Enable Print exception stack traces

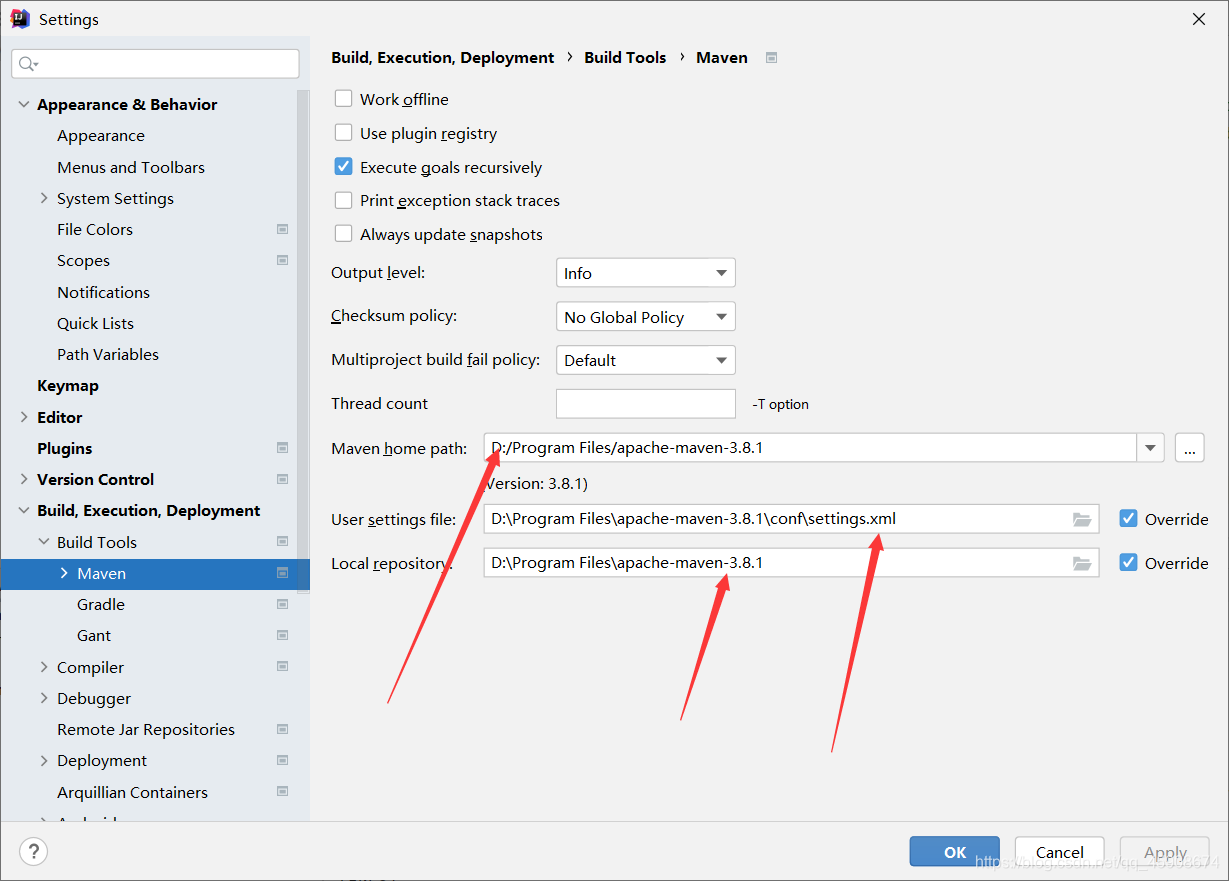pos(343,200)
